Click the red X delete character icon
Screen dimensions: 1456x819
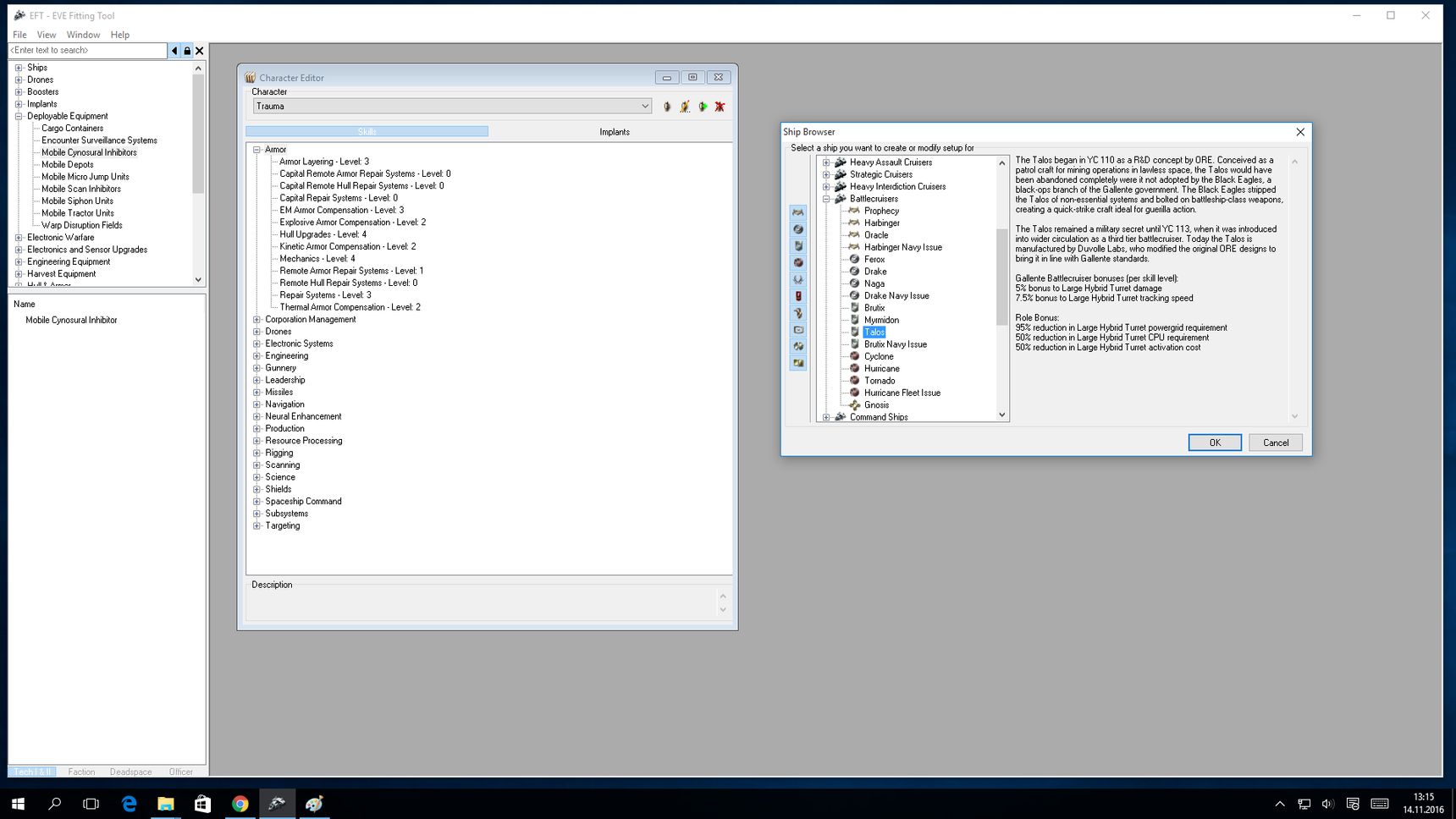click(x=720, y=107)
